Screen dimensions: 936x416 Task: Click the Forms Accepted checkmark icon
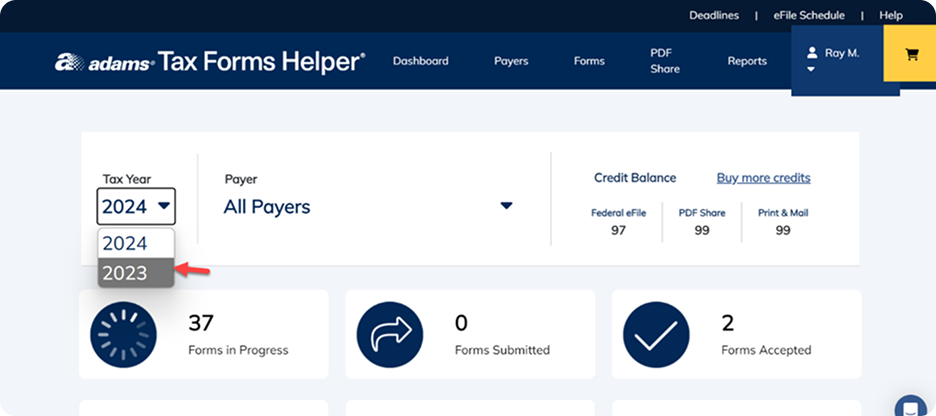[656, 334]
